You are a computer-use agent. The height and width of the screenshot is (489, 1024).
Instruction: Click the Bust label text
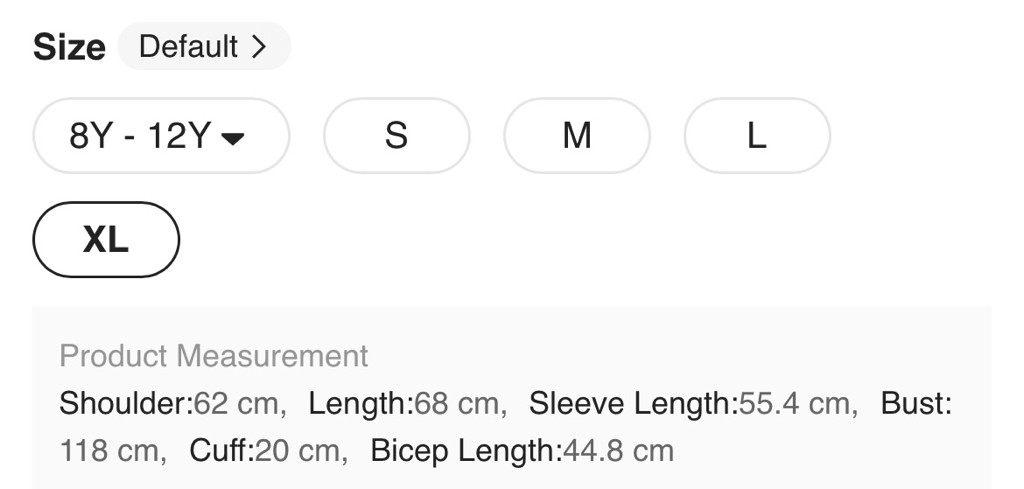[914, 404]
